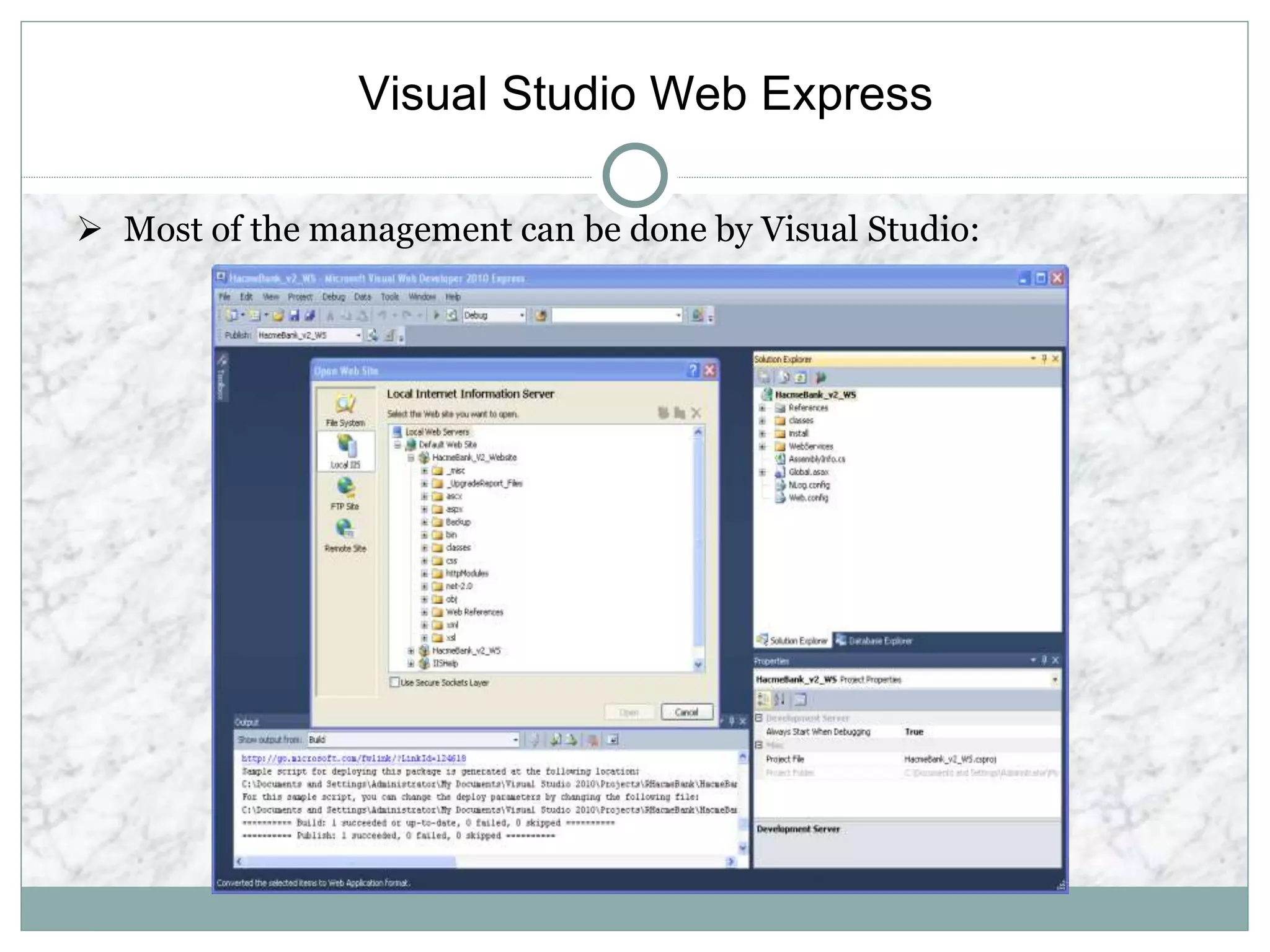Click the create new virtual directory icon
Image resolution: width=1270 pixels, height=952 pixels.
[x=680, y=413]
